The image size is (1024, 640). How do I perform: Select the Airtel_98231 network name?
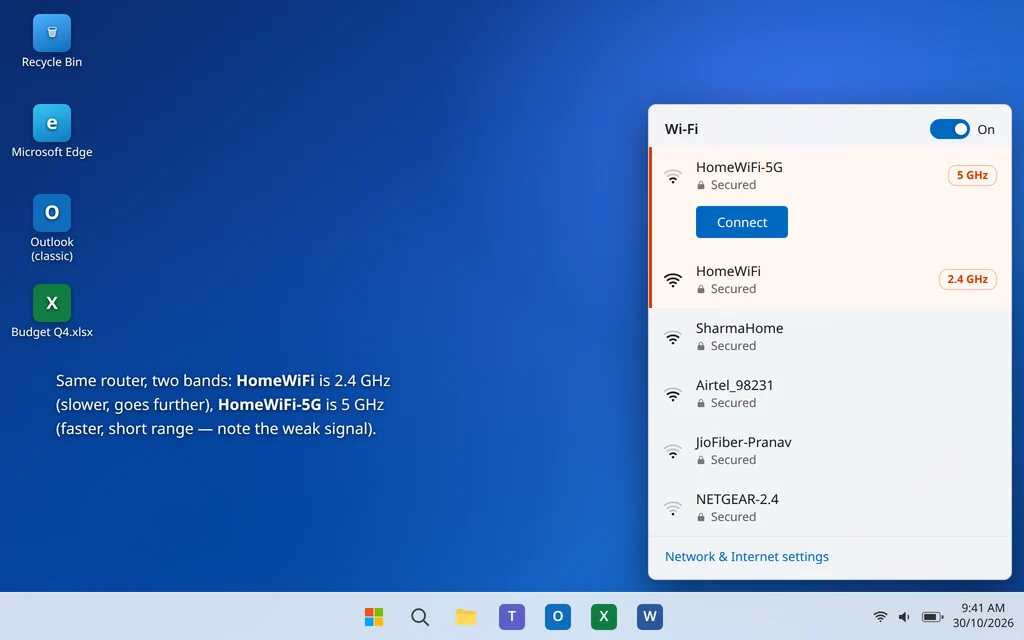point(734,385)
